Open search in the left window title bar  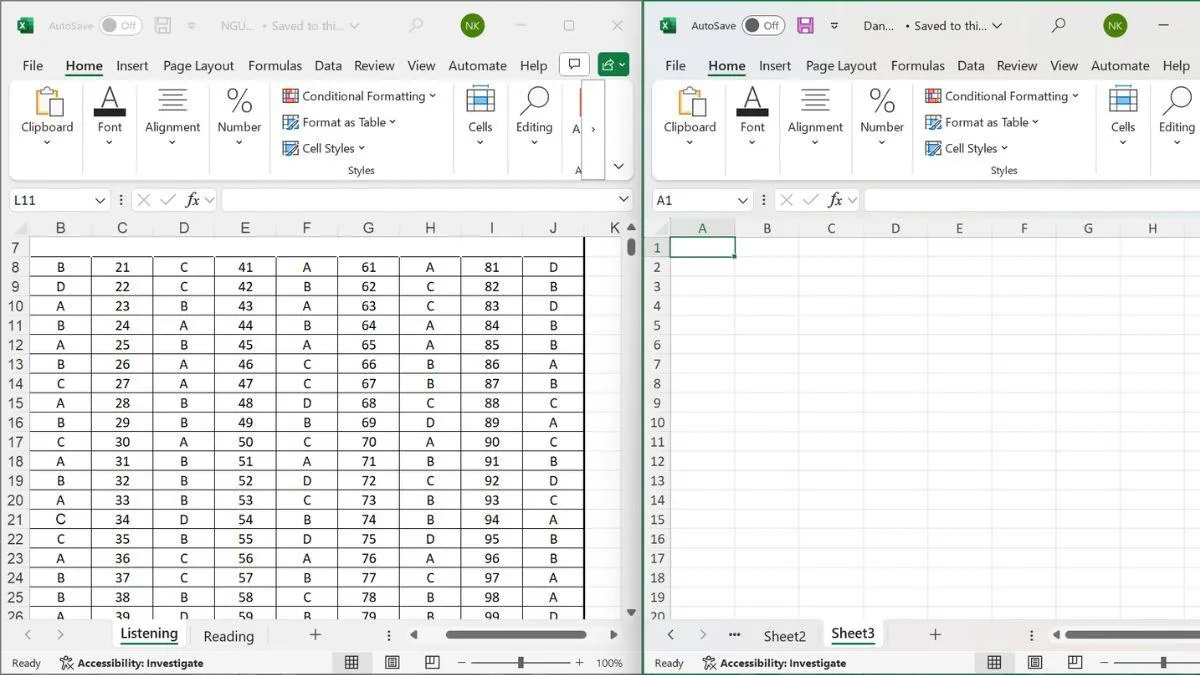tap(415, 25)
